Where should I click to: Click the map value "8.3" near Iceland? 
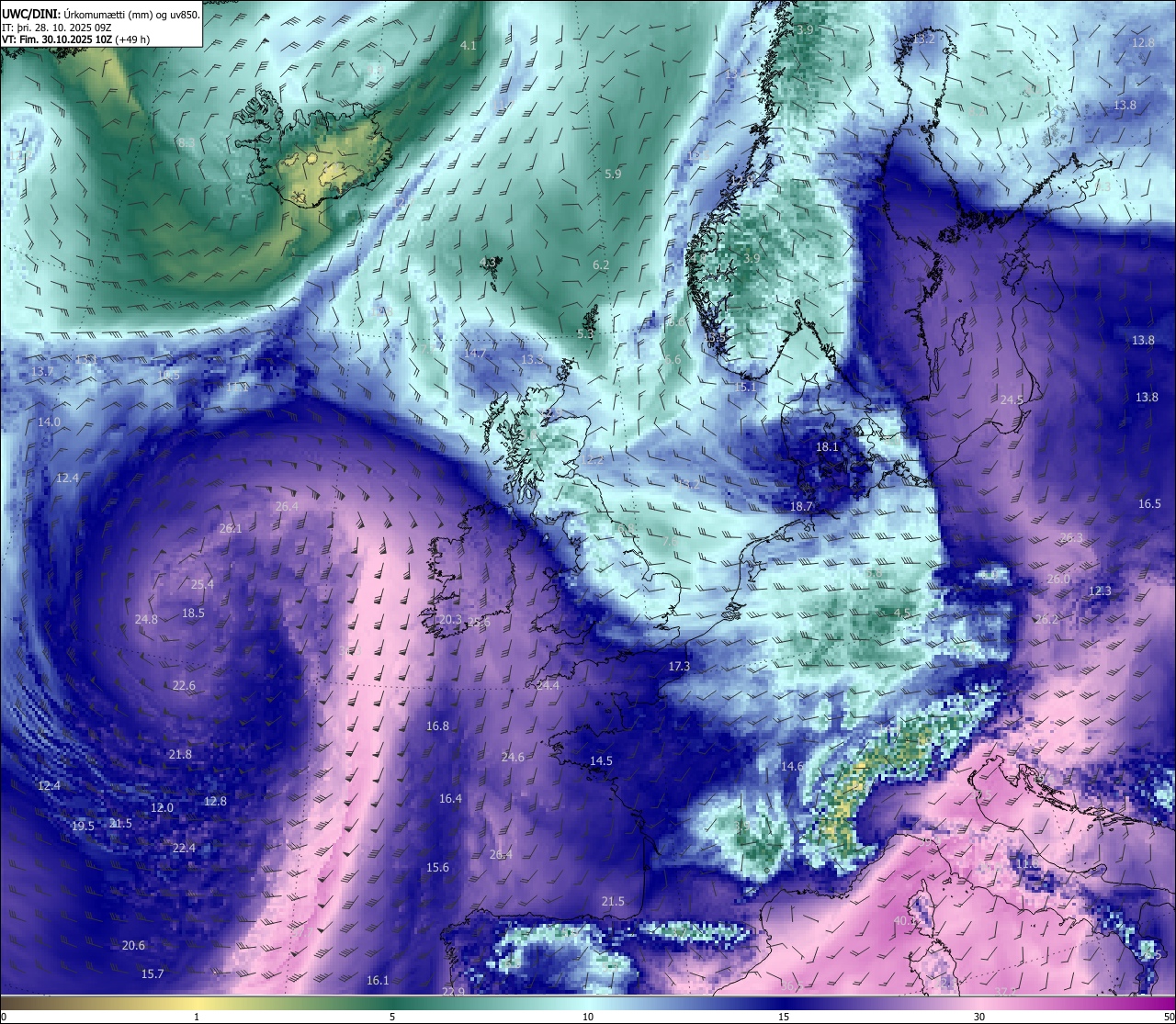point(187,143)
